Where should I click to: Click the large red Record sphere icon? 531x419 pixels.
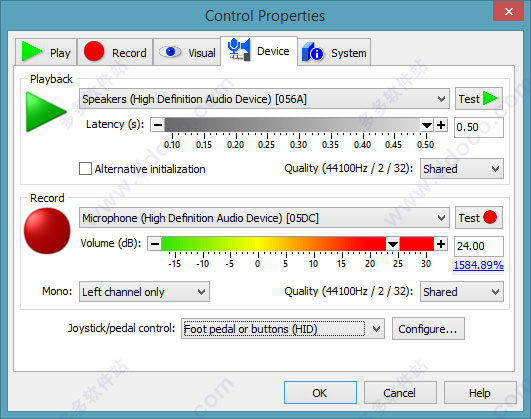pyautogui.click(x=47, y=231)
